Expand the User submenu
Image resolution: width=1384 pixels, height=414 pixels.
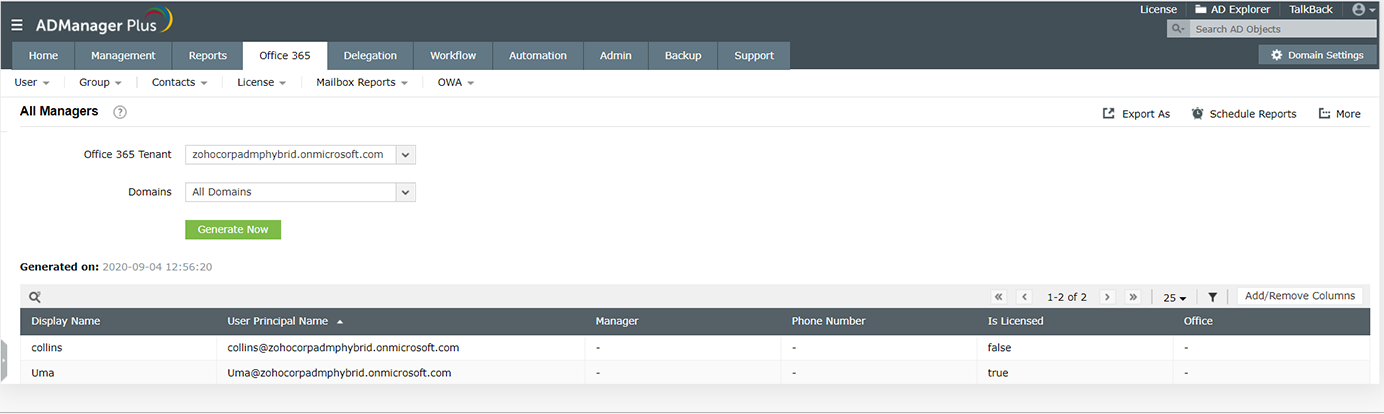coord(32,82)
